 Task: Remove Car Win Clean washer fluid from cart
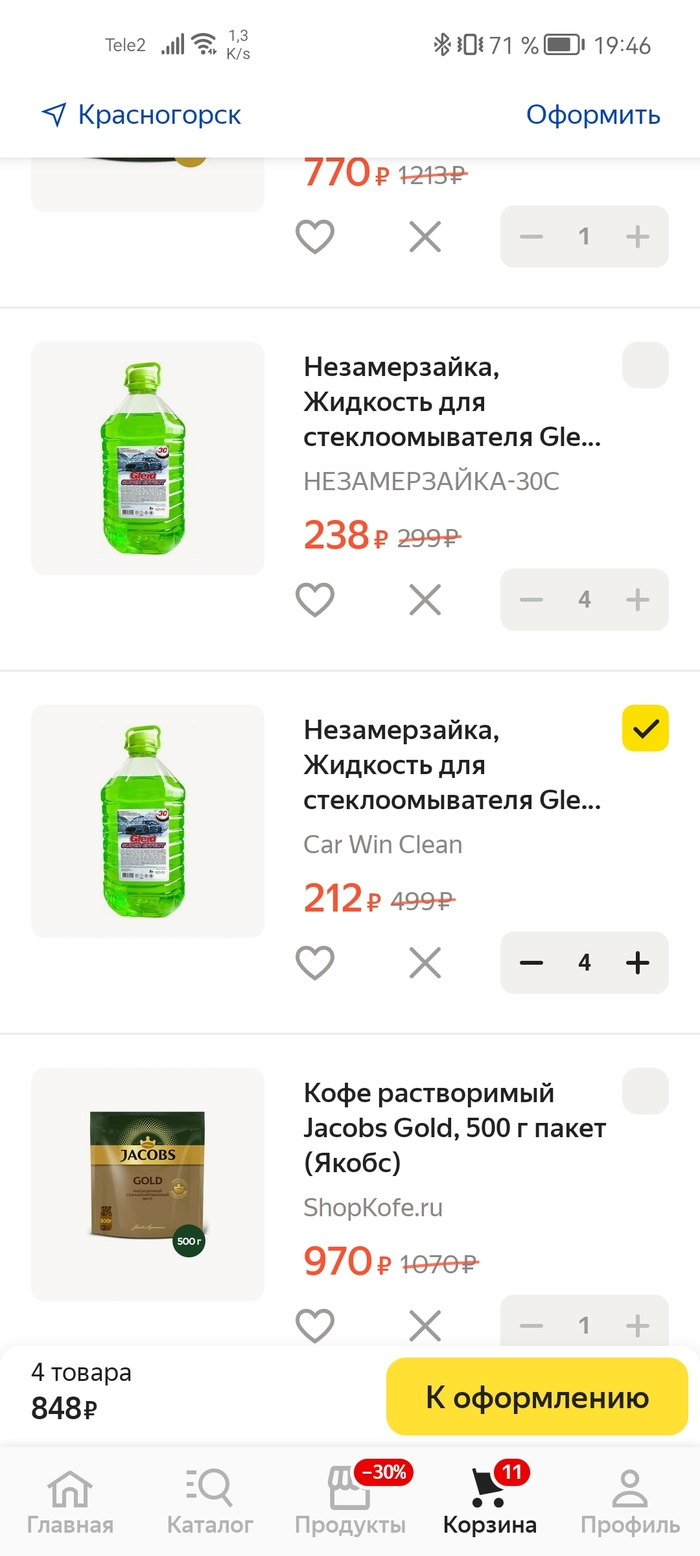coord(425,962)
